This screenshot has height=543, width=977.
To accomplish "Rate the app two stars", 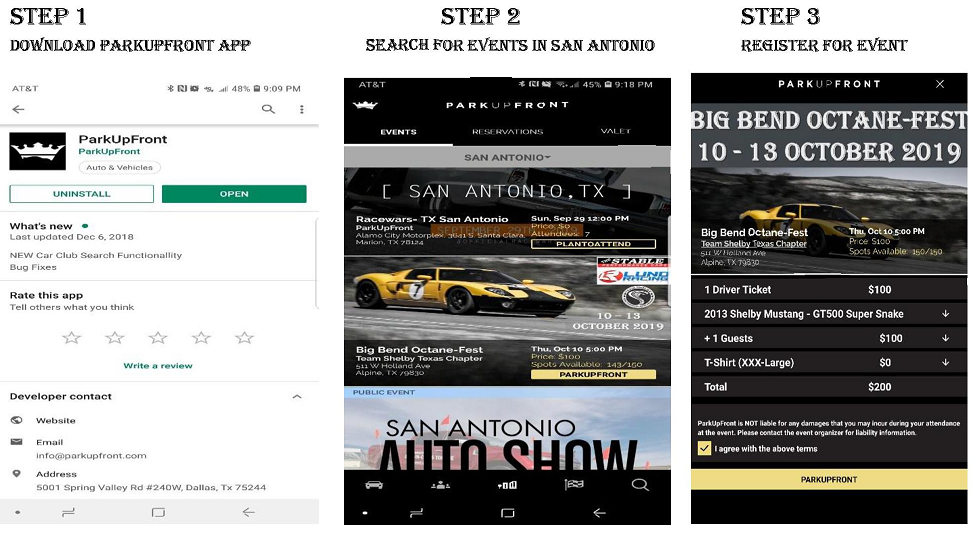I will [x=115, y=338].
